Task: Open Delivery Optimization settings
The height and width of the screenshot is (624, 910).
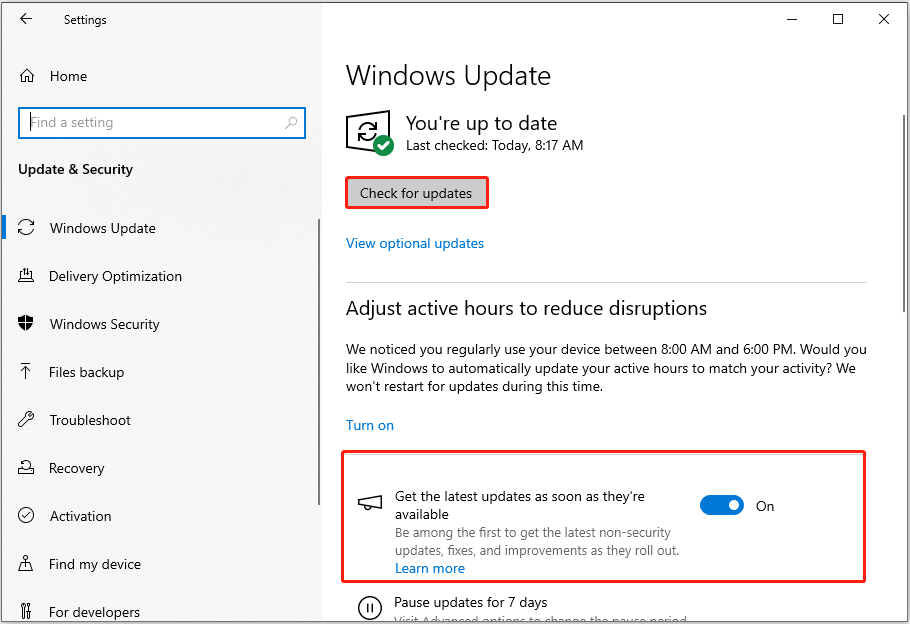Action: click(x=115, y=276)
